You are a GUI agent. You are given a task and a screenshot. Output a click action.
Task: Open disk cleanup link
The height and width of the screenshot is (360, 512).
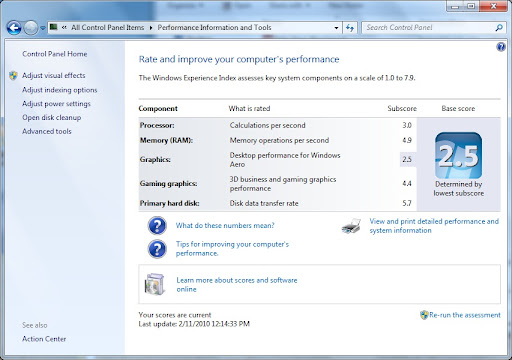click(52, 118)
